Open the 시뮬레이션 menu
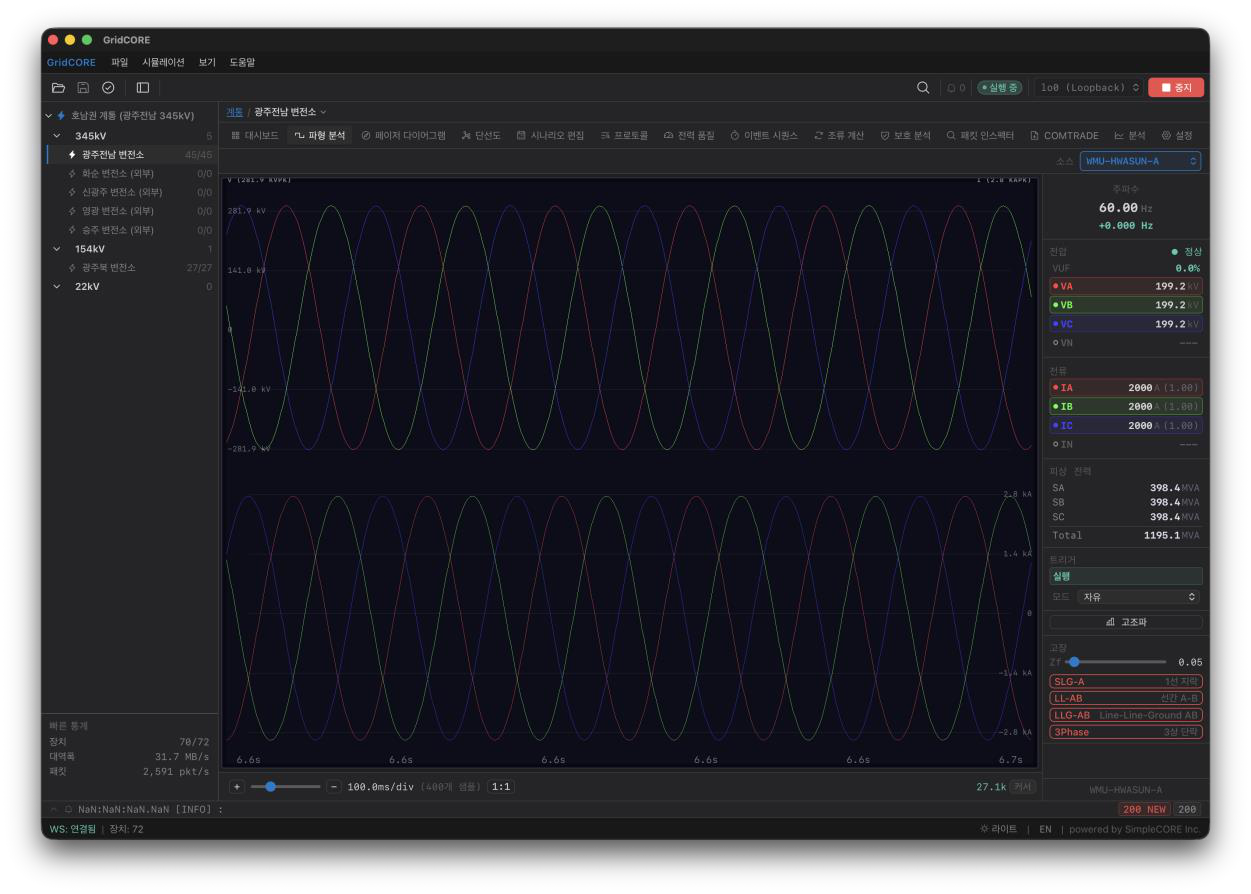The image size is (1251, 894). pyautogui.click(x=163, y=62)
